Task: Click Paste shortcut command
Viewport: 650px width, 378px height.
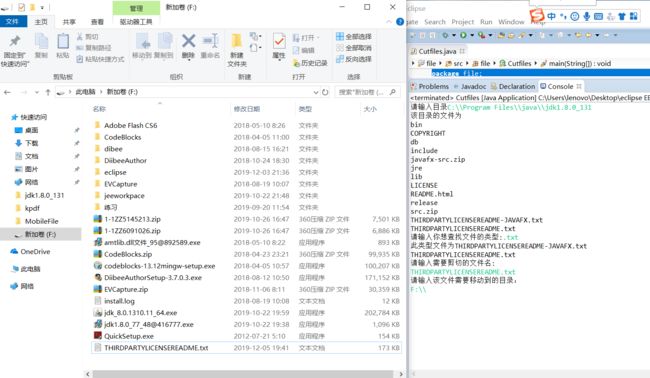Action: (100, 59)
